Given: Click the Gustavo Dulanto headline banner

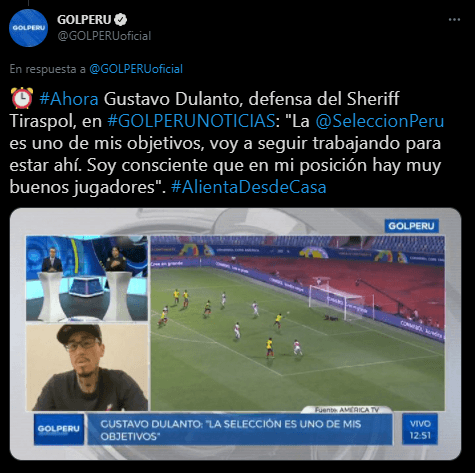Looking at the screenshot, I should (x=240, y=430).
